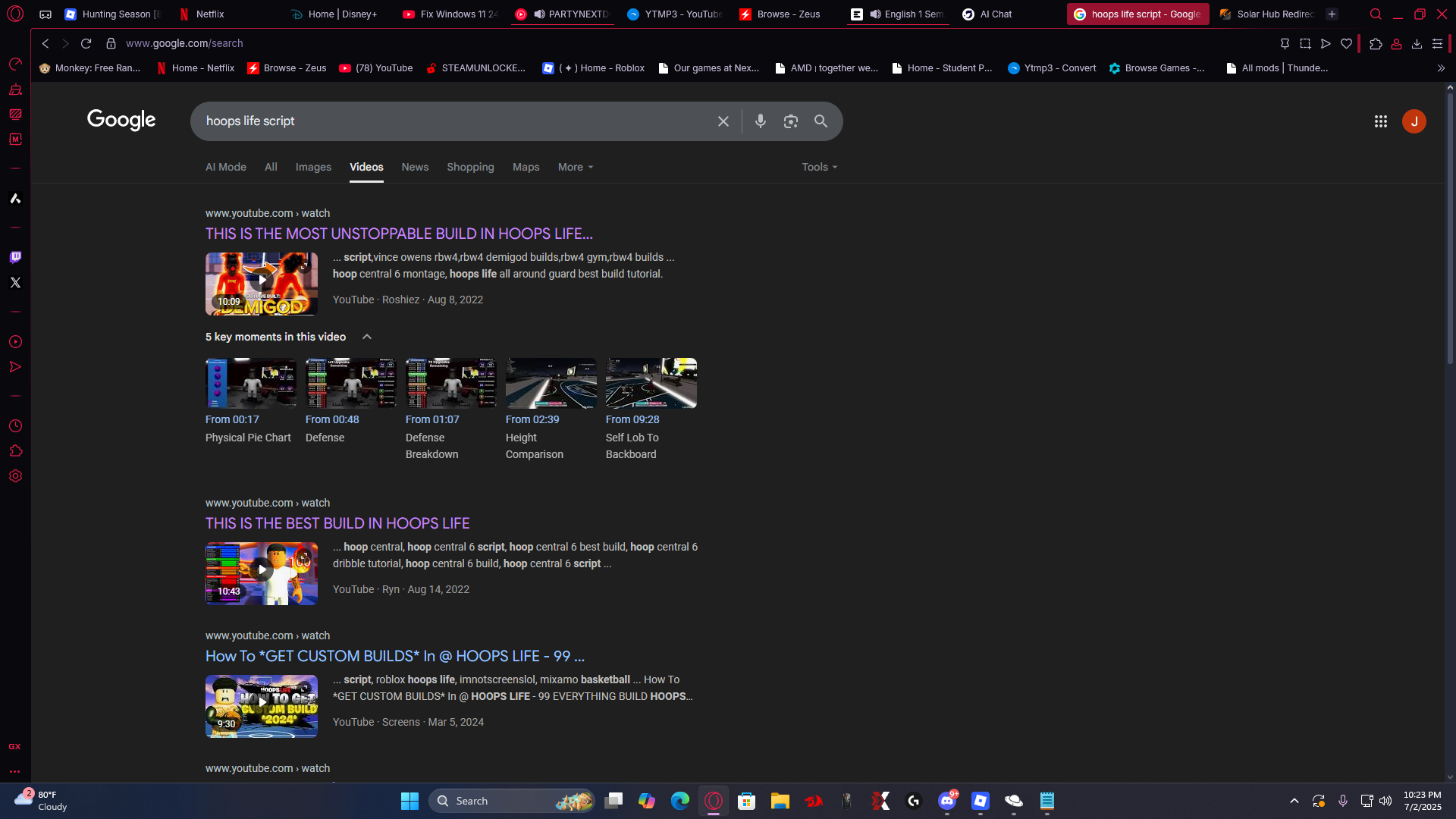Take a snapshot with the toolbar icon
The height and width of the screenshot is (819, 1456).
pos(1305,44)
